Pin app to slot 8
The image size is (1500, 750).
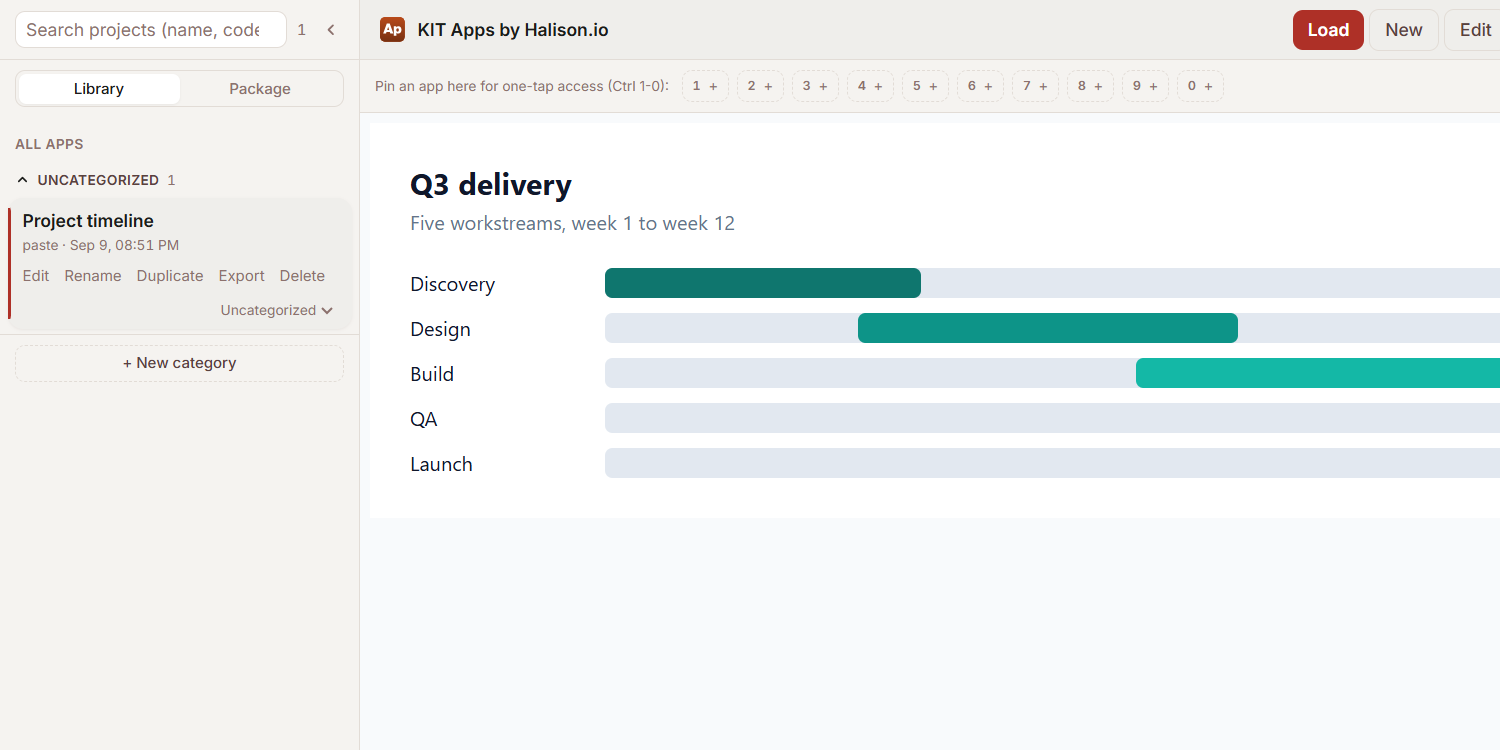(x=1090, y=86)
